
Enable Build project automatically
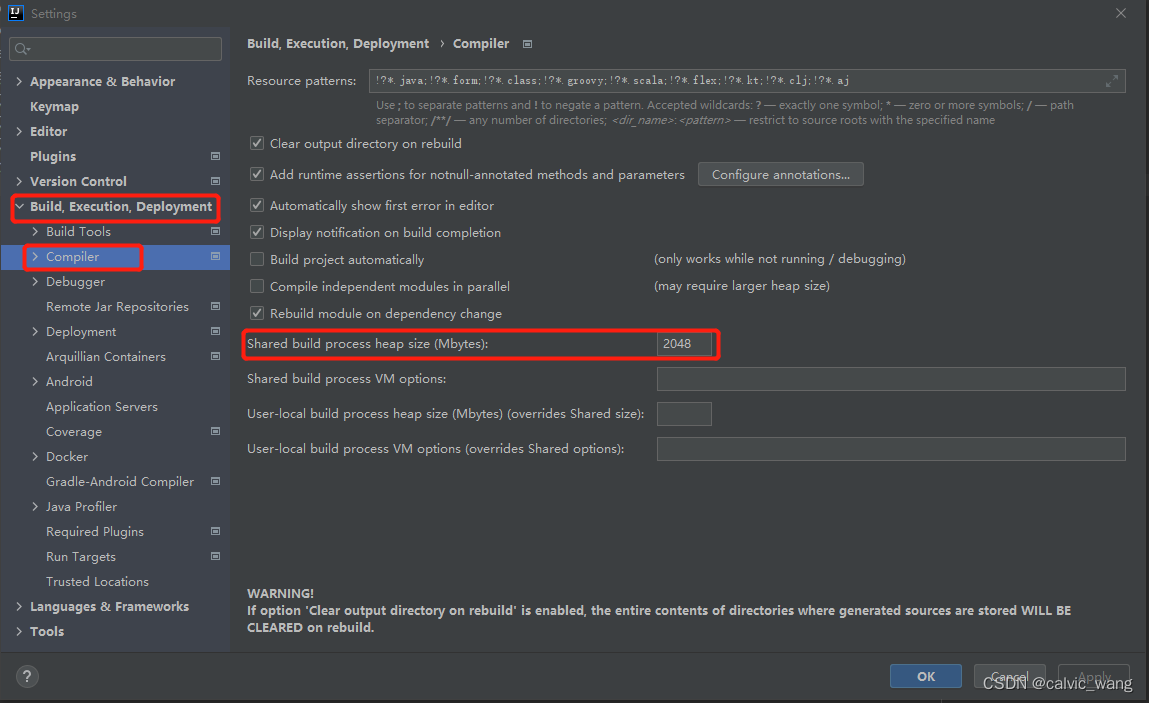(x=257, y=258)
